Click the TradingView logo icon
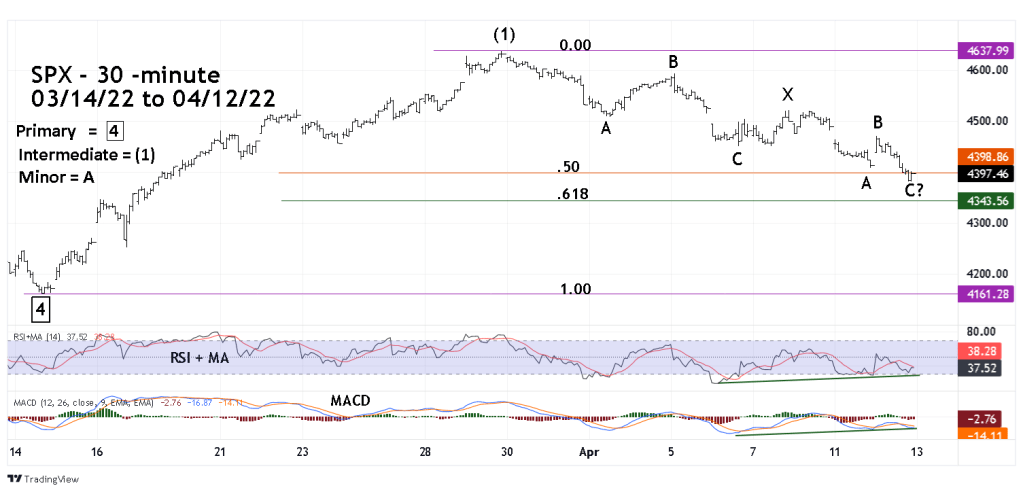The width and height of the screenshot is (1023, 492). (x=15, y=478)
